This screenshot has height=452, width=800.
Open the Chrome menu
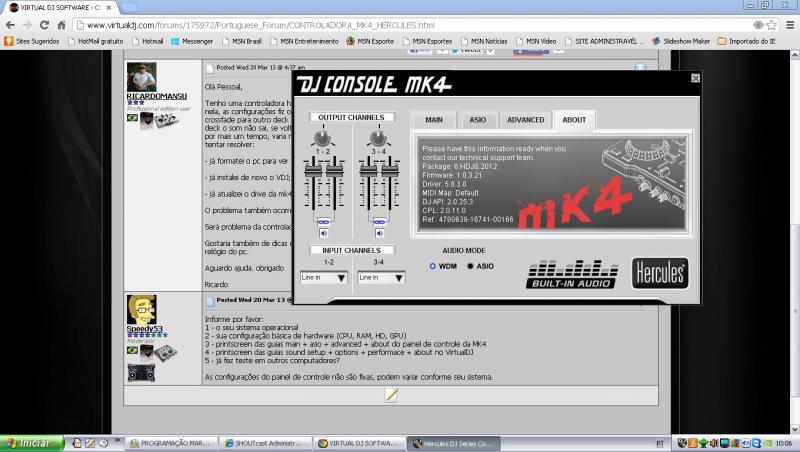790,25
